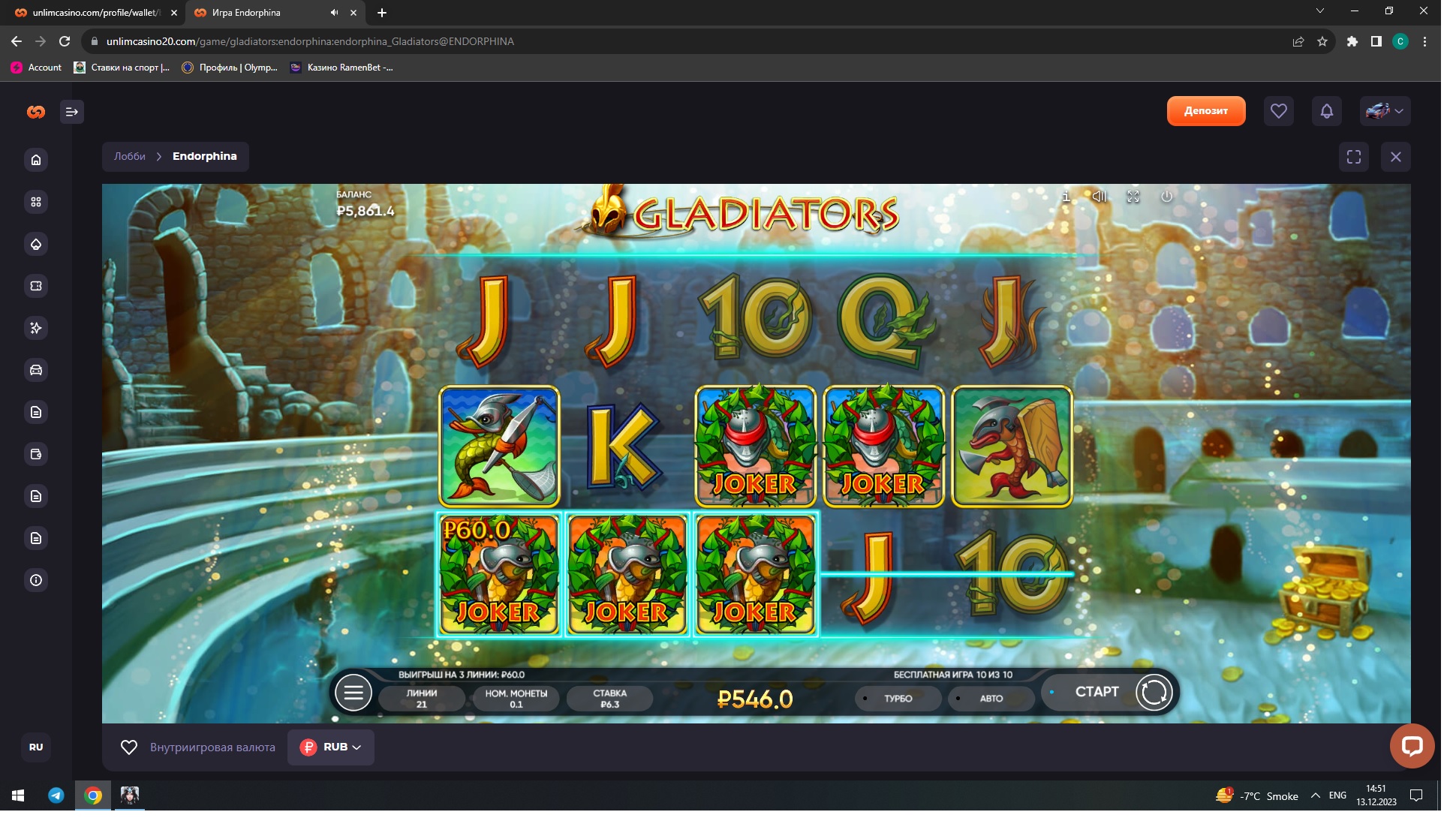Open the live chat support bubble
Screen dimensions: 1456x824
1411,745
